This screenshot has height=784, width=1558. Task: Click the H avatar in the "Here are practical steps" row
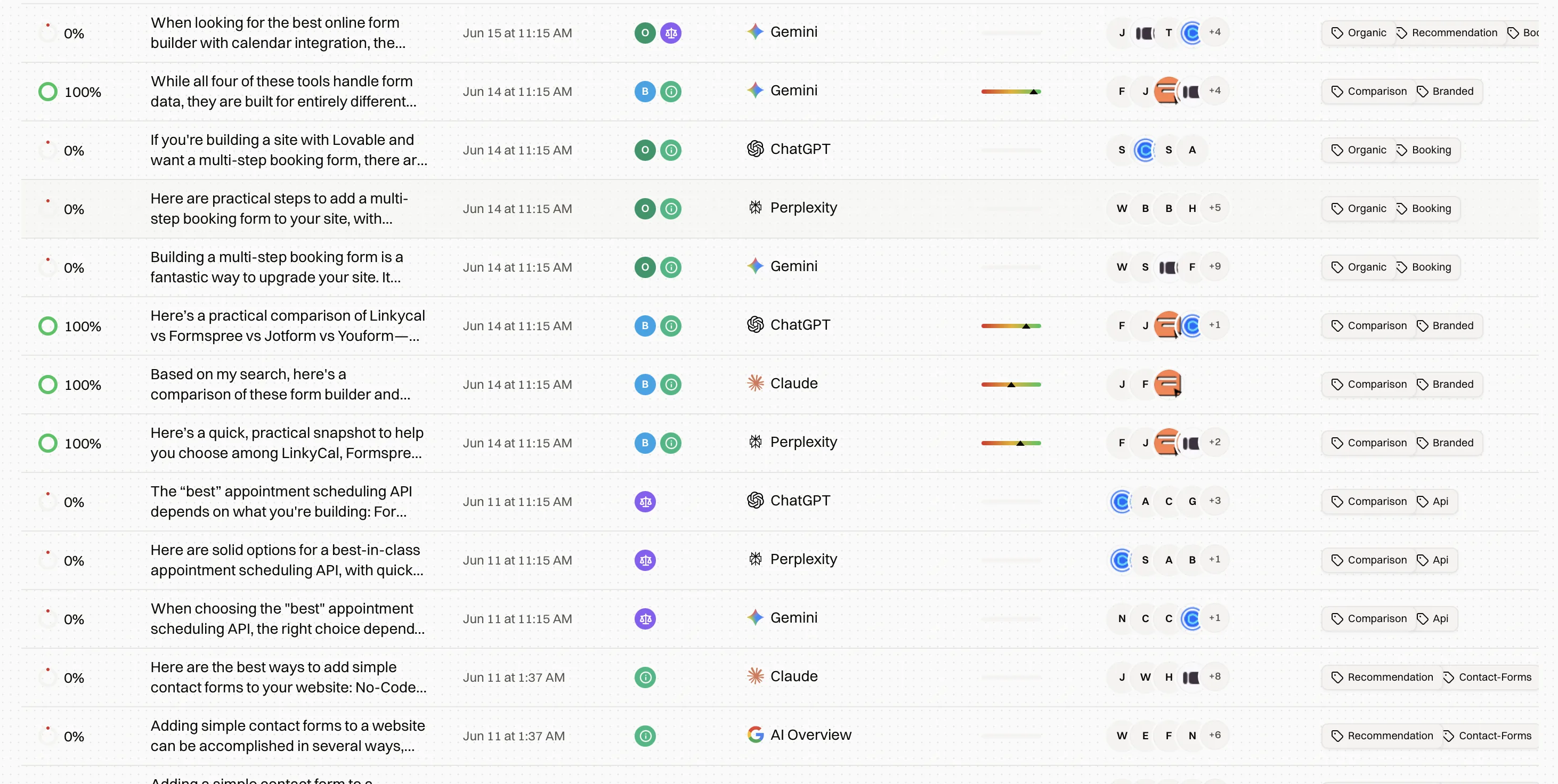click(x=1191, y=209)
